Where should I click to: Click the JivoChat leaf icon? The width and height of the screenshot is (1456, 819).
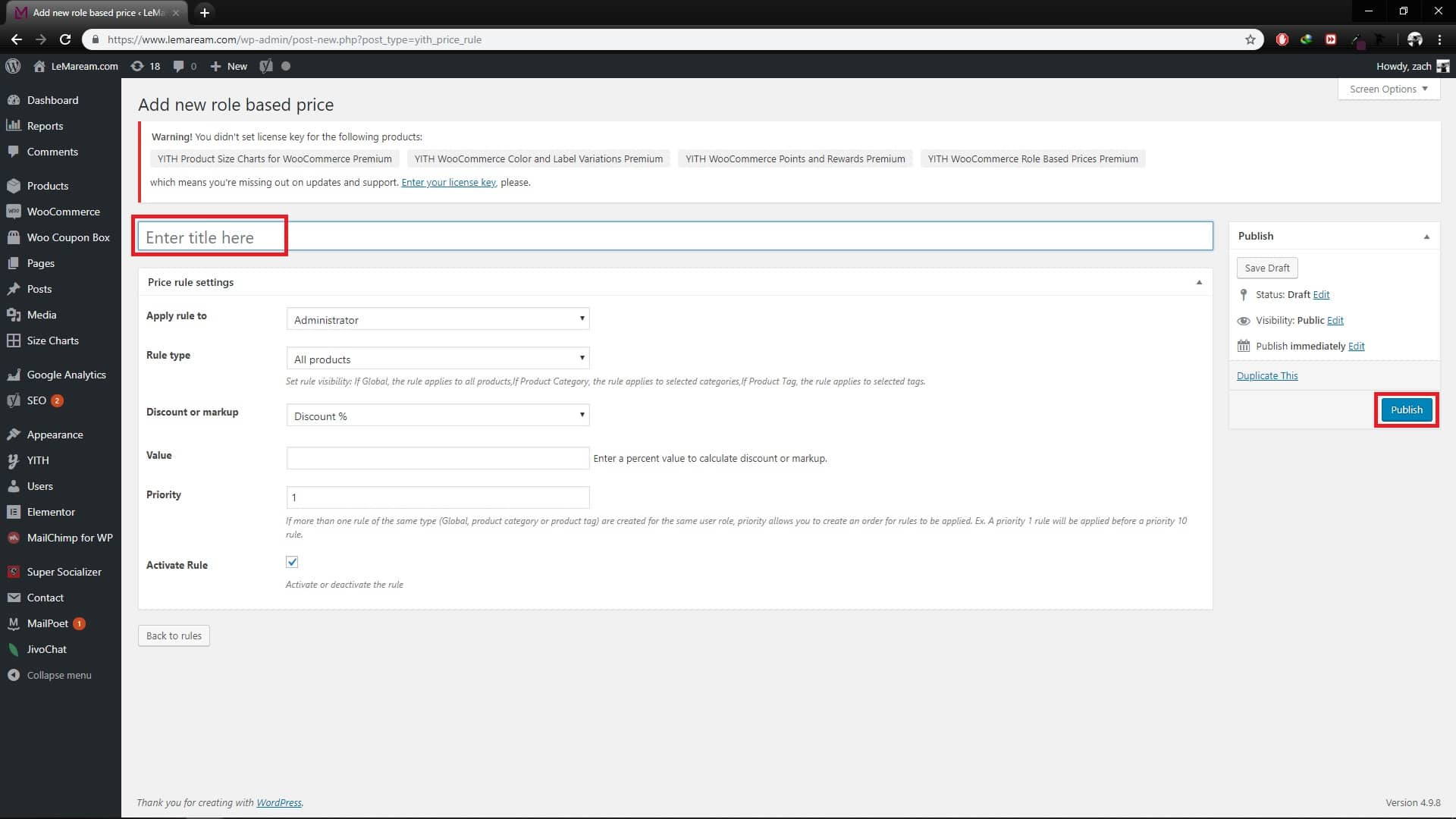[14, 649]
